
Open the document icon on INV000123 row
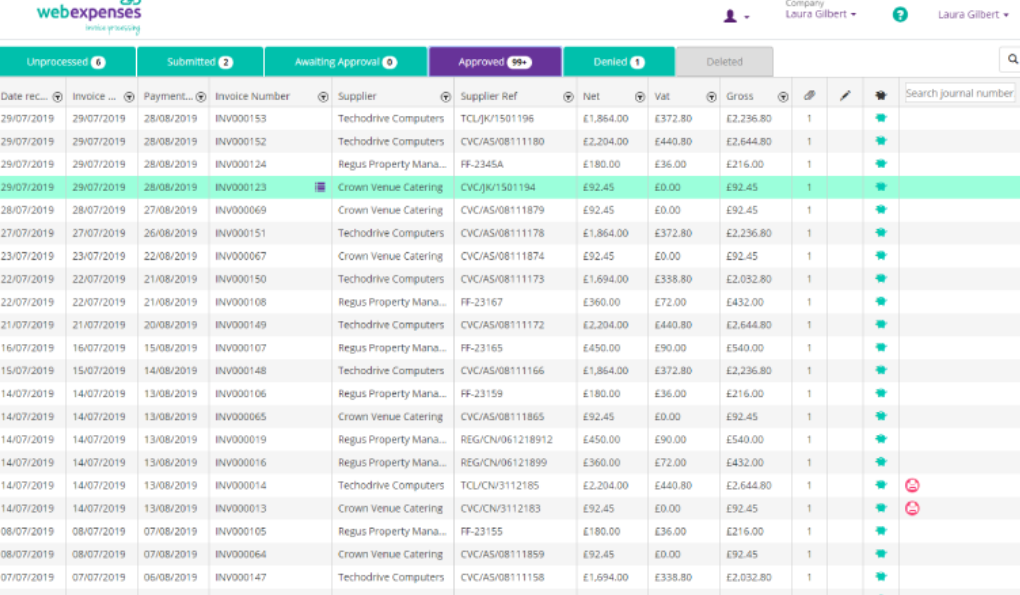pyautogui.click(x=320, y=187)
